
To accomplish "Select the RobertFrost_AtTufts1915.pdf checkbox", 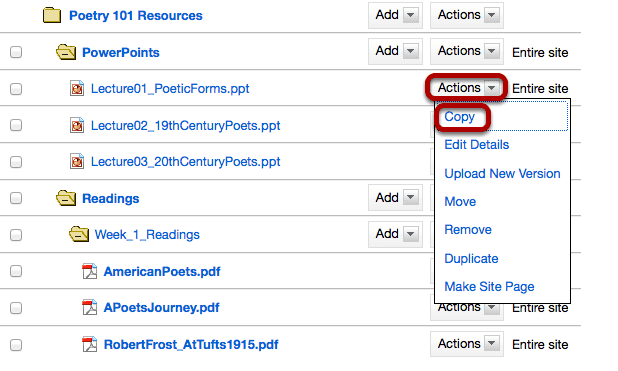I will (x=16, y=345).
